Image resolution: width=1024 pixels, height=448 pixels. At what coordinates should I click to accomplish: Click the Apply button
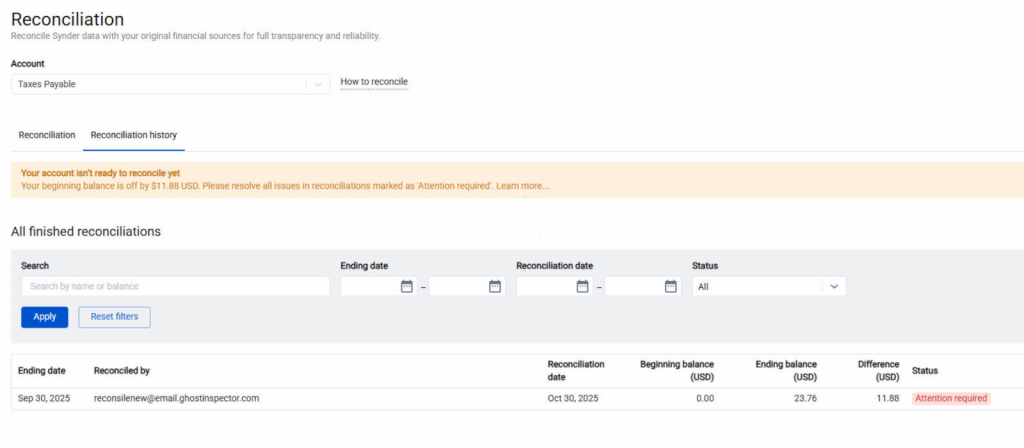coord(44,317)
